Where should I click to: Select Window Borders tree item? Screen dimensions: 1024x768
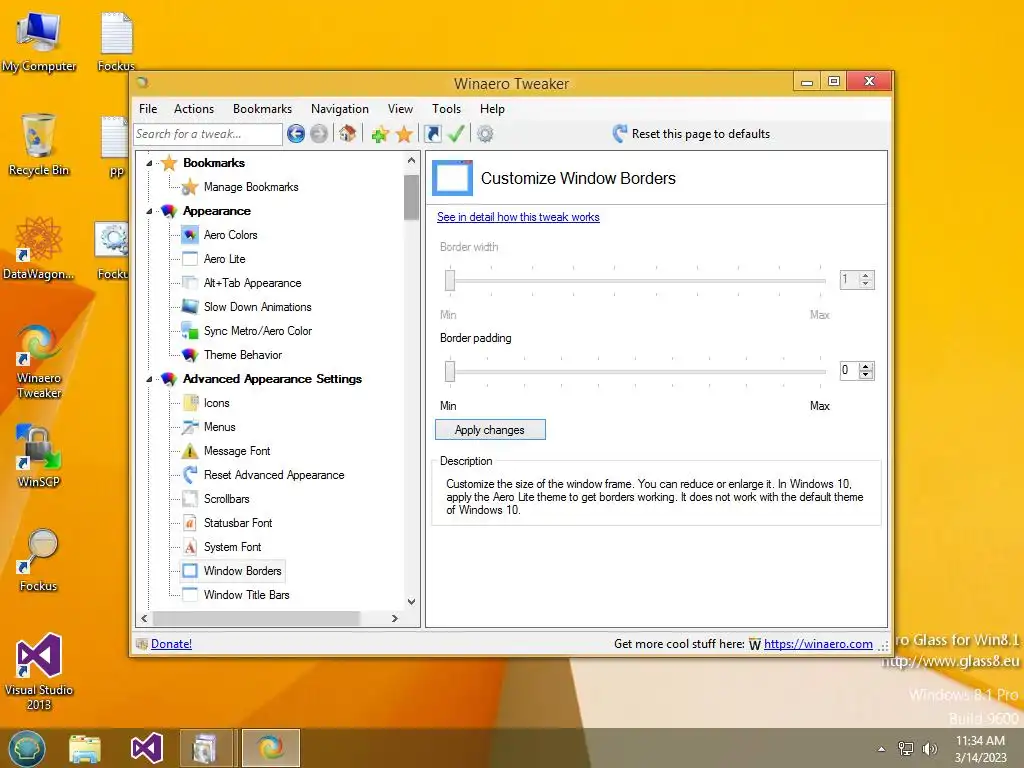coord(242,571)
